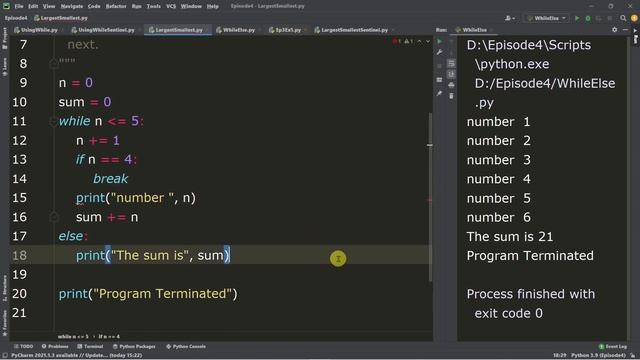Open the TODO tool window
640x360 pixels.
(24, 347)
